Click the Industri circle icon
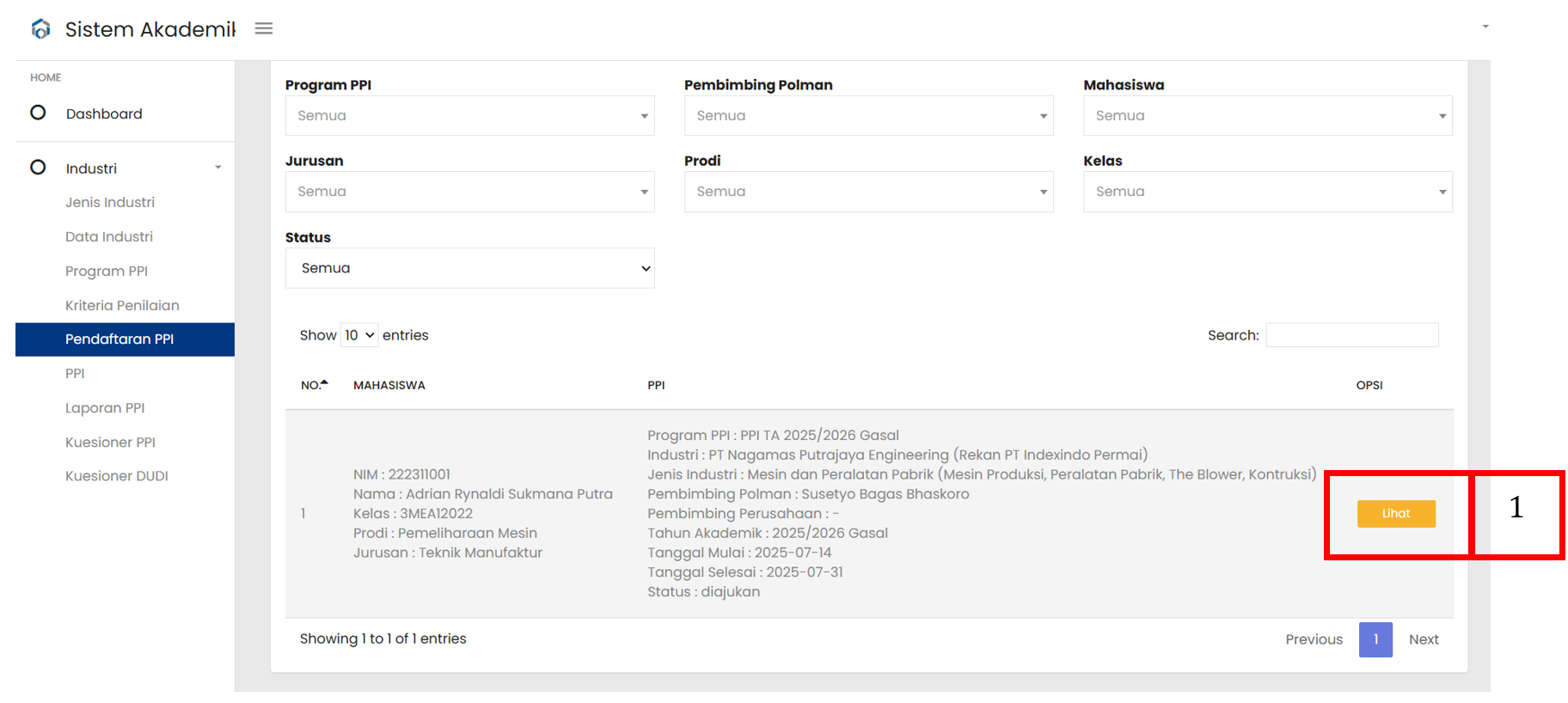This screenshot has width=1568, height=703. pyautogui.click(x=38, y=168)
